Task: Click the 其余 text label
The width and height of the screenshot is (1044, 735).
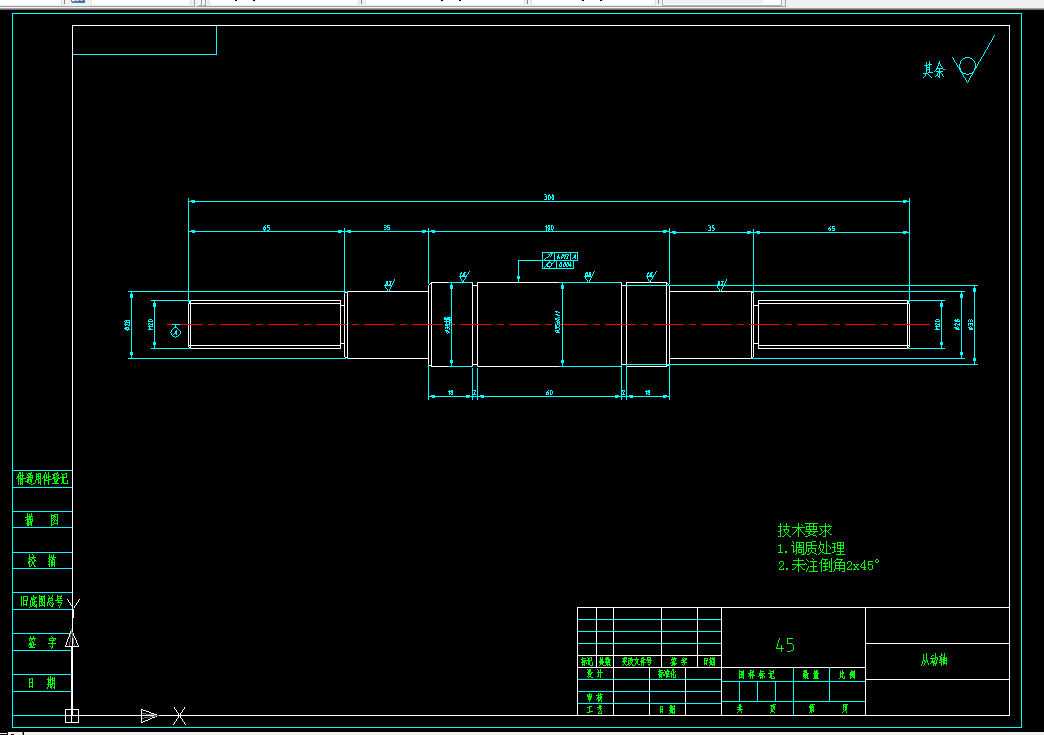Action: point(933,70)
